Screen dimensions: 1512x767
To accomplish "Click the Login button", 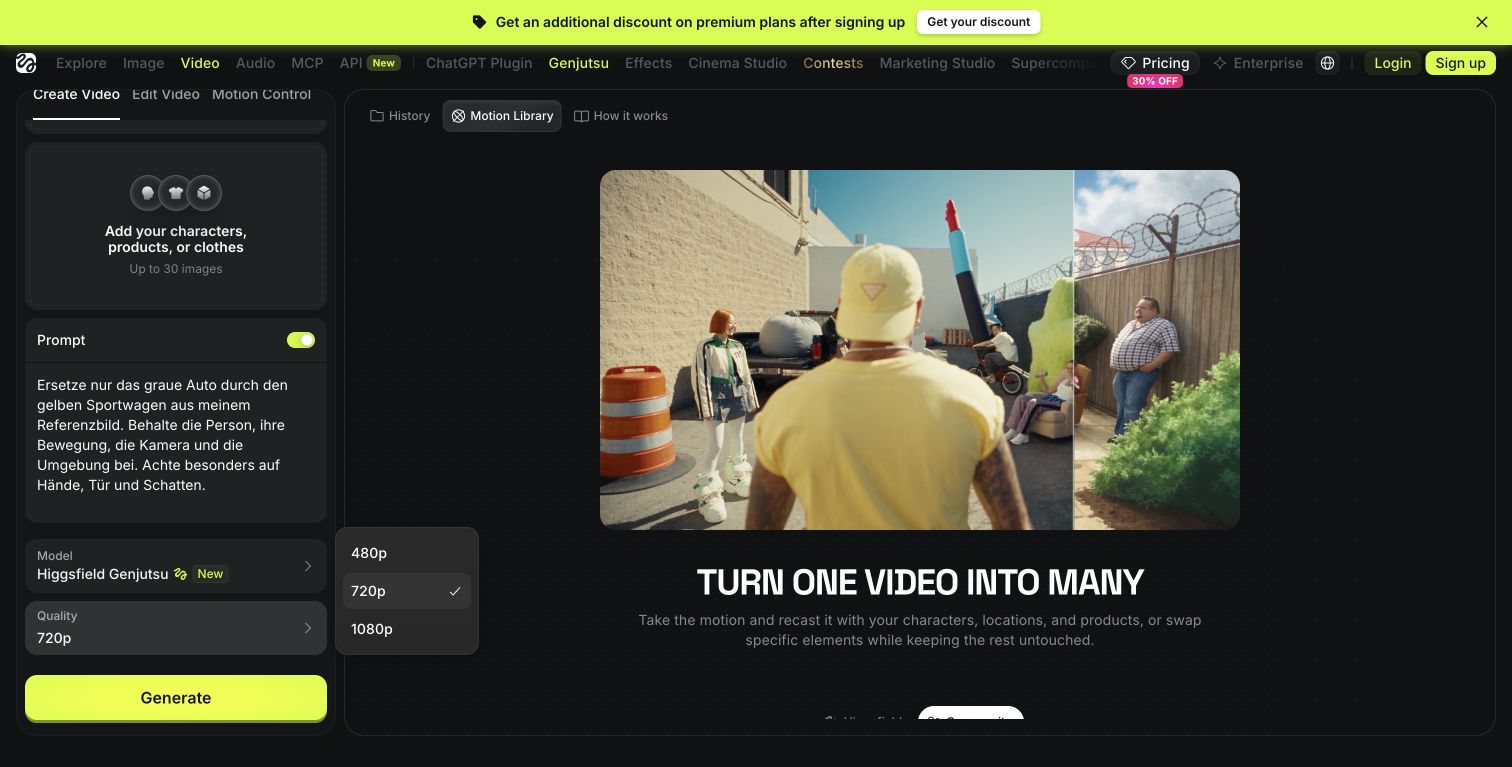I will click(1392, 63).
